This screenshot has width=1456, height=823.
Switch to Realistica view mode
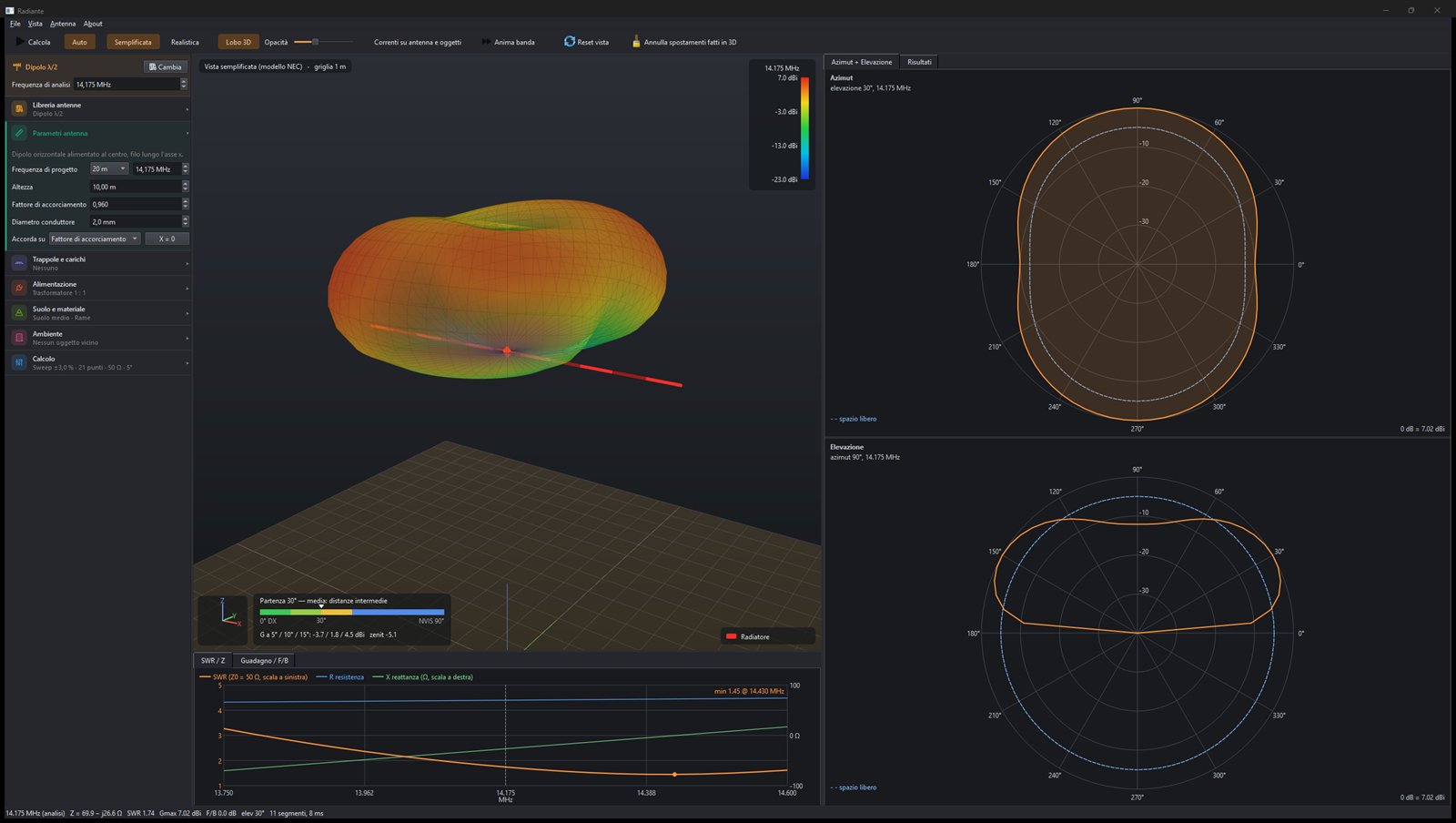pyautogui.click(x=185, y=42)
